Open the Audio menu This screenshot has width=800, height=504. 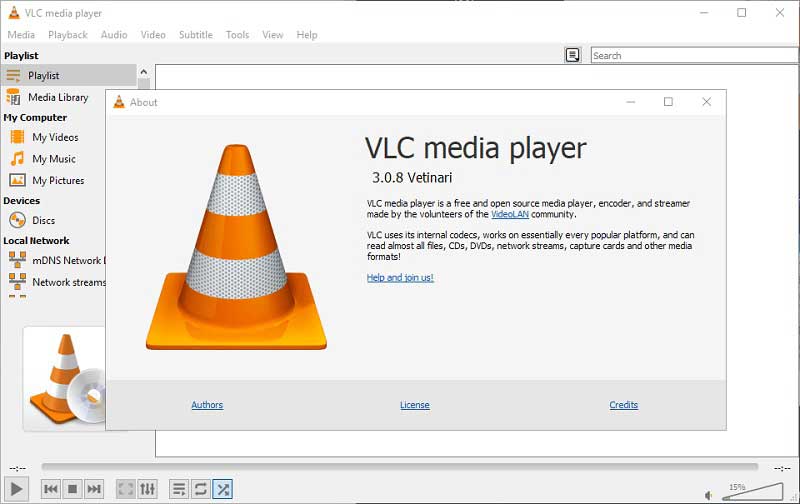click(x=114, y=35)
